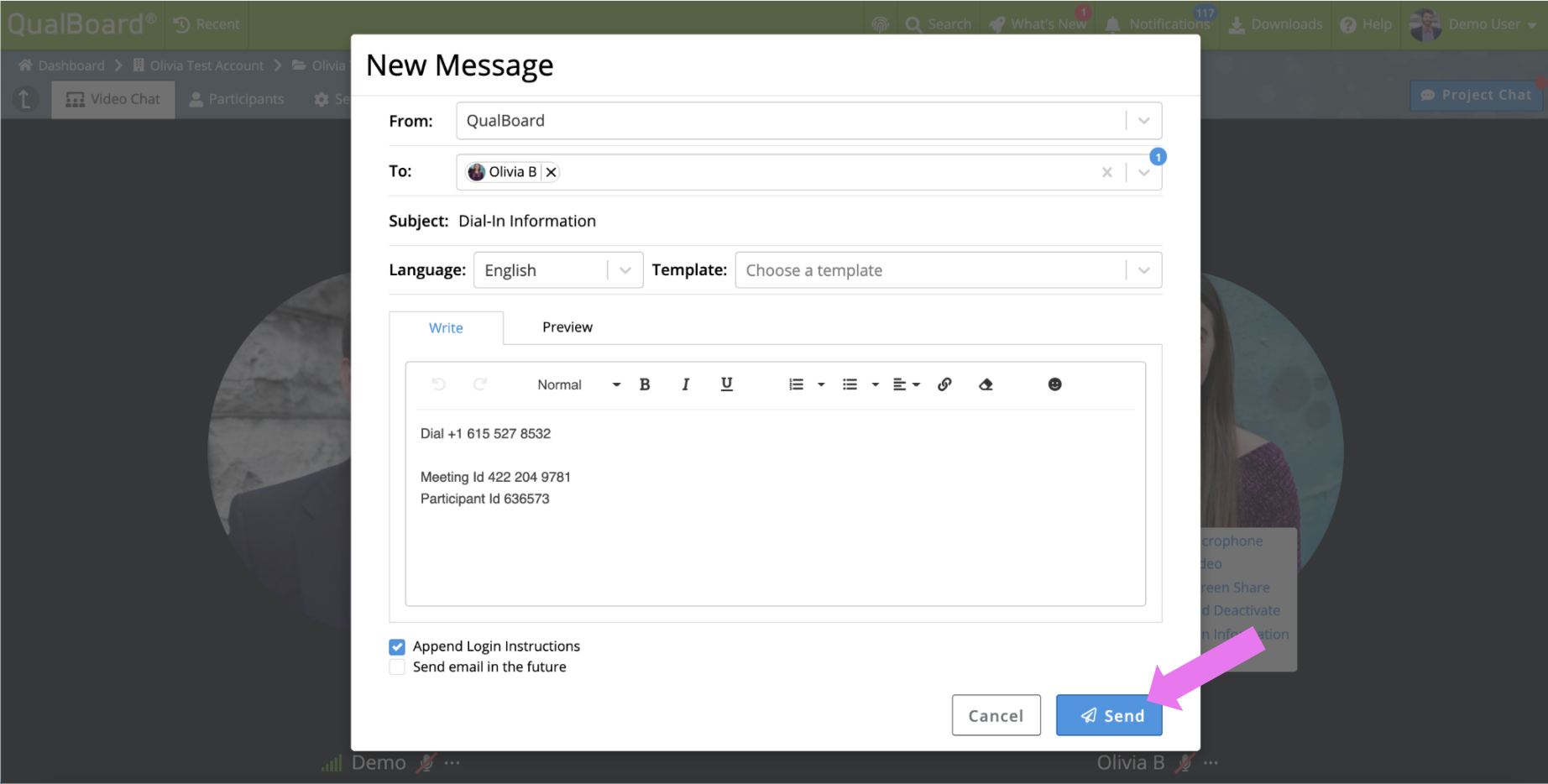Click the fingerprint icon in the top bar
This screenshot has width=1548, height=784.
[x=880, y=24]
